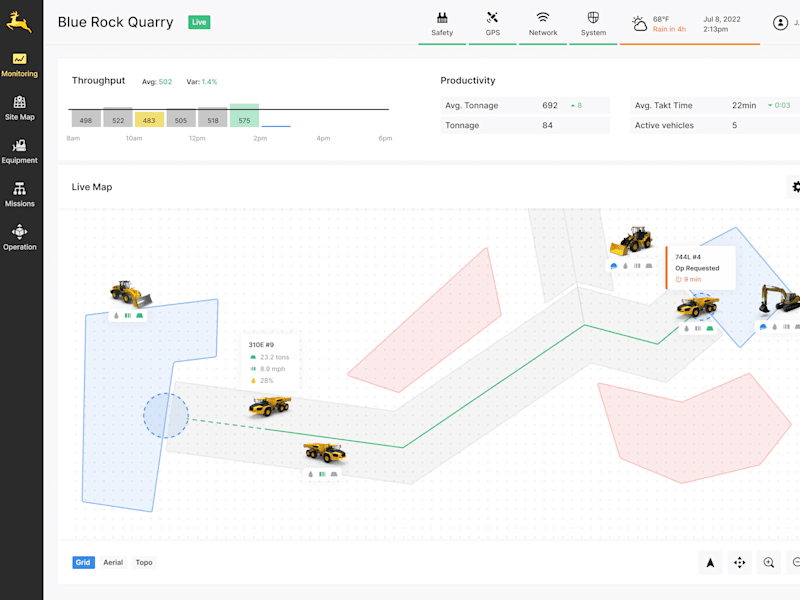The image size is (800, 600).
Task: Click the status icons under the lower dump truck
Action: tap(322, 474)
